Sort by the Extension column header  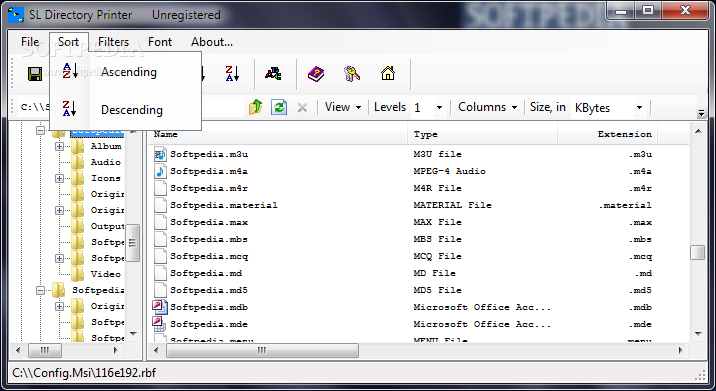coord(607,134)
